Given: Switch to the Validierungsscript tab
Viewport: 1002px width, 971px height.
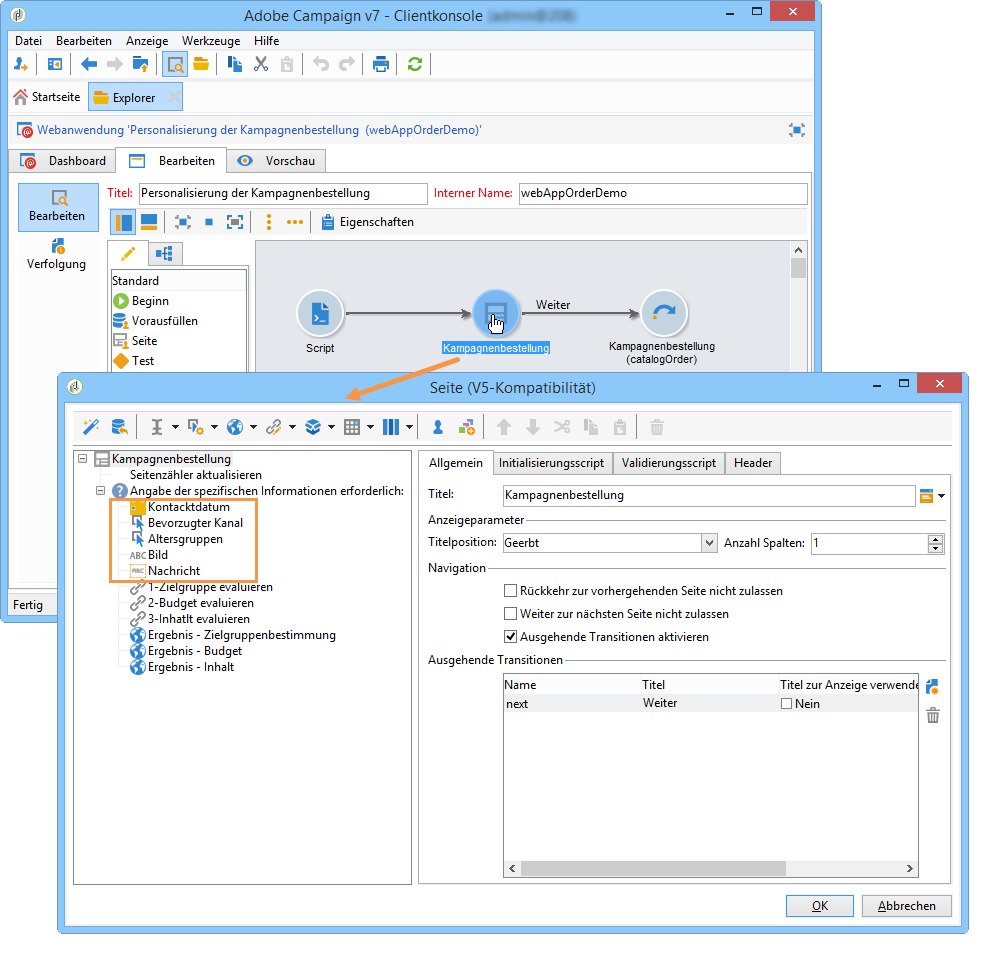Looking at the screenshot, I should (x=668, y=463).
